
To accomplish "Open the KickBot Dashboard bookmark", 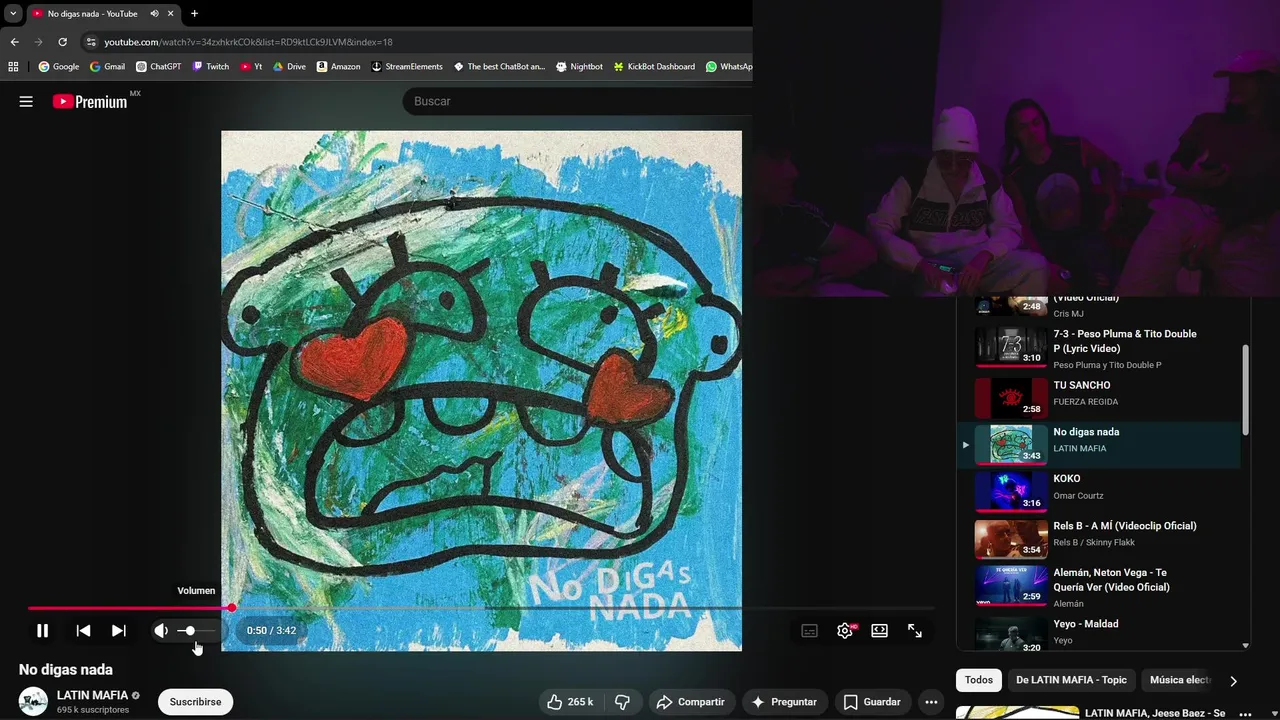I will coord(653,67).
